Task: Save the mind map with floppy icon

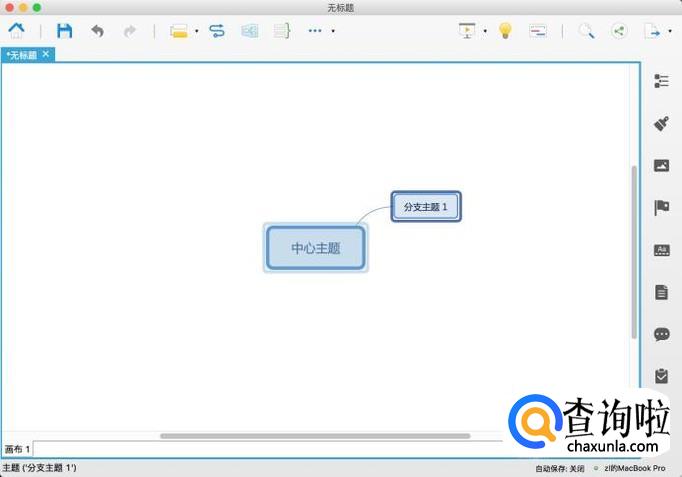Action: point(64,31)
